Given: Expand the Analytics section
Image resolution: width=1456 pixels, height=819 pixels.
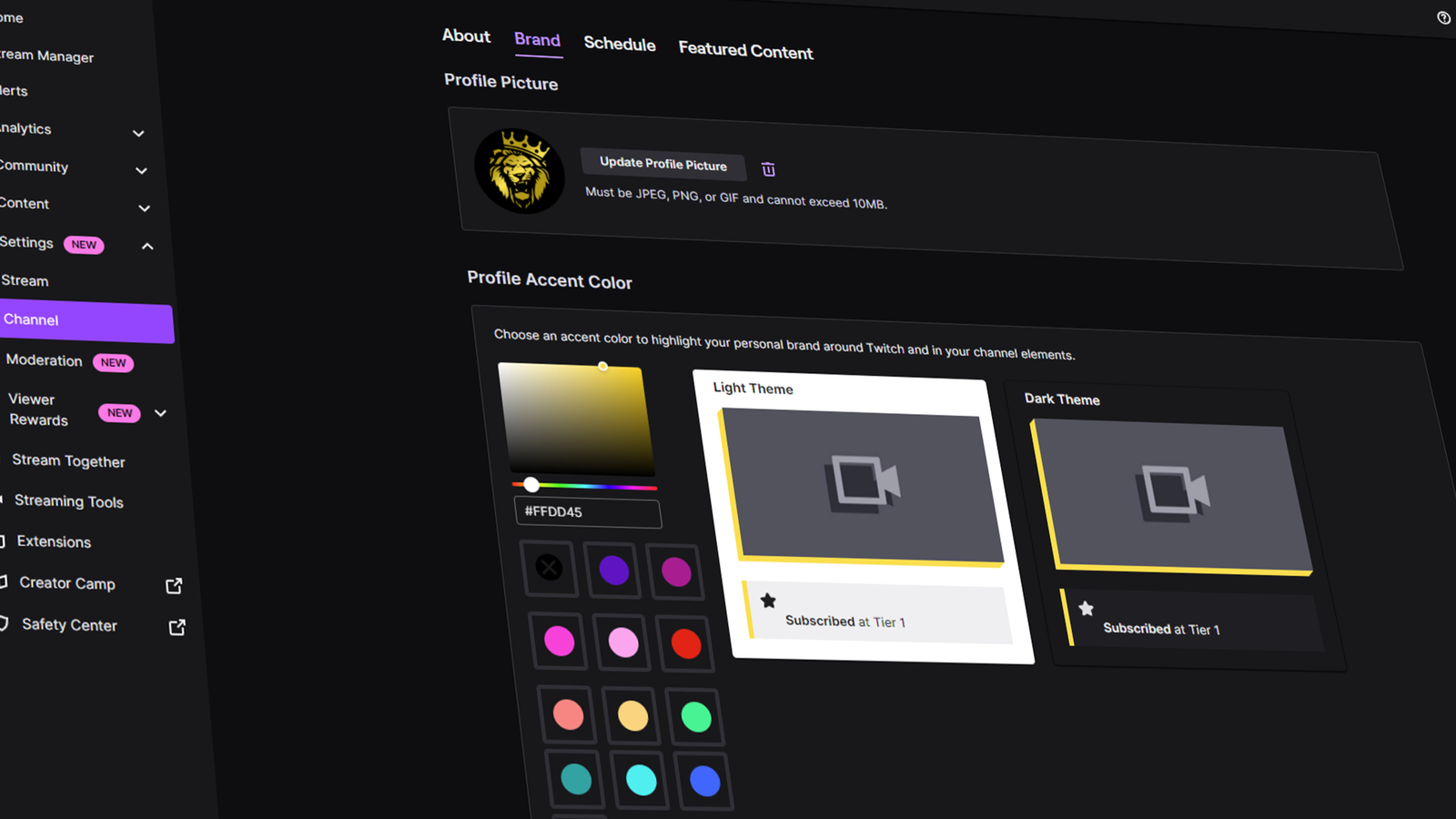Looking at the screenshot, I should pos(138,133).
